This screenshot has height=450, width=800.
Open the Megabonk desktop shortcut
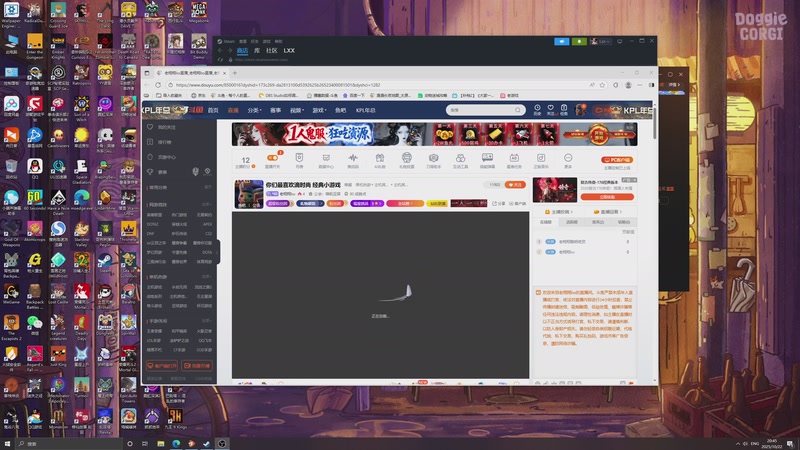tap(199, 13)
